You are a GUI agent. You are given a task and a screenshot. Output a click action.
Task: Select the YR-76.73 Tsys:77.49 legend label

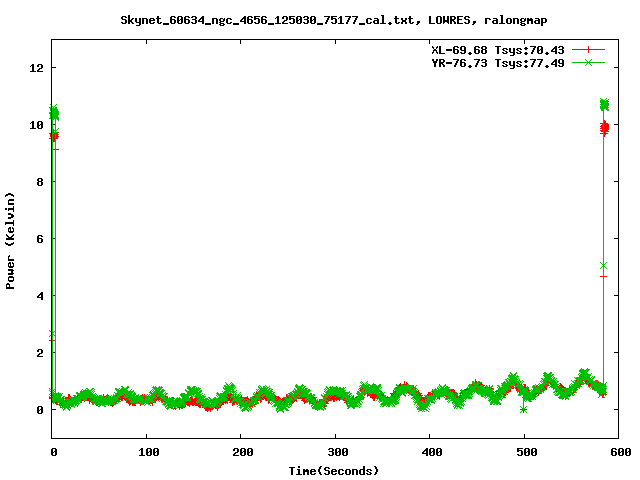(498, 63)
